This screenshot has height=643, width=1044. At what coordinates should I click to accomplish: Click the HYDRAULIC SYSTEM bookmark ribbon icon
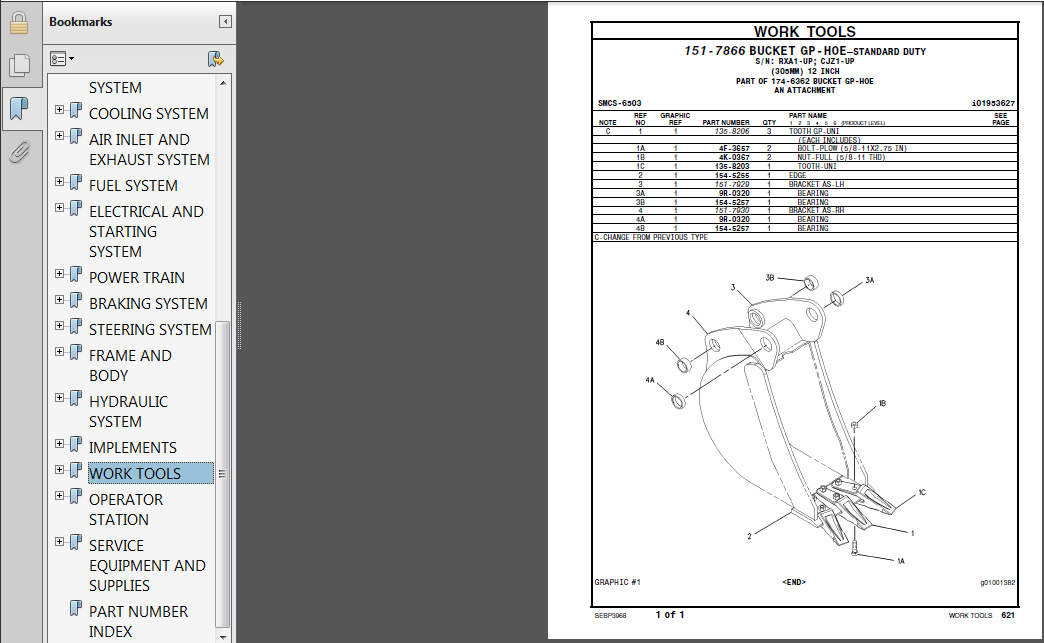point(76,398)
